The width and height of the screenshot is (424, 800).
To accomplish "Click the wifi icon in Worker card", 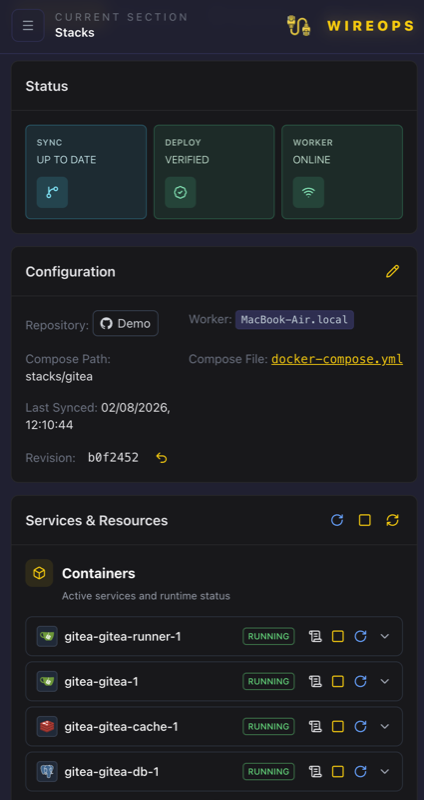I will 308,192.
